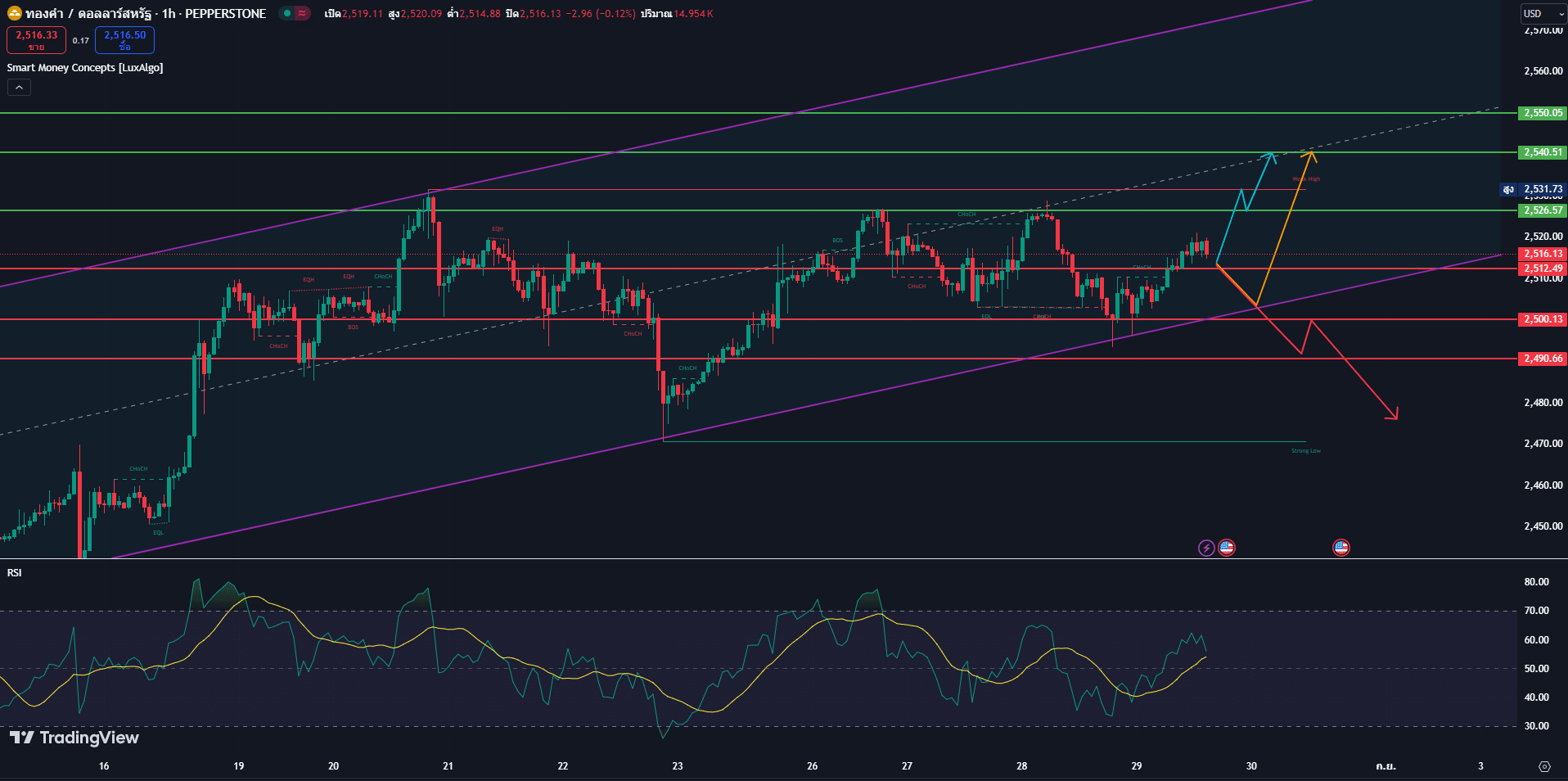Click the 2,560.00 price scale value
Viewport: 1568px width, 781px height.
pyautogui.click(x=1543, y=71)
